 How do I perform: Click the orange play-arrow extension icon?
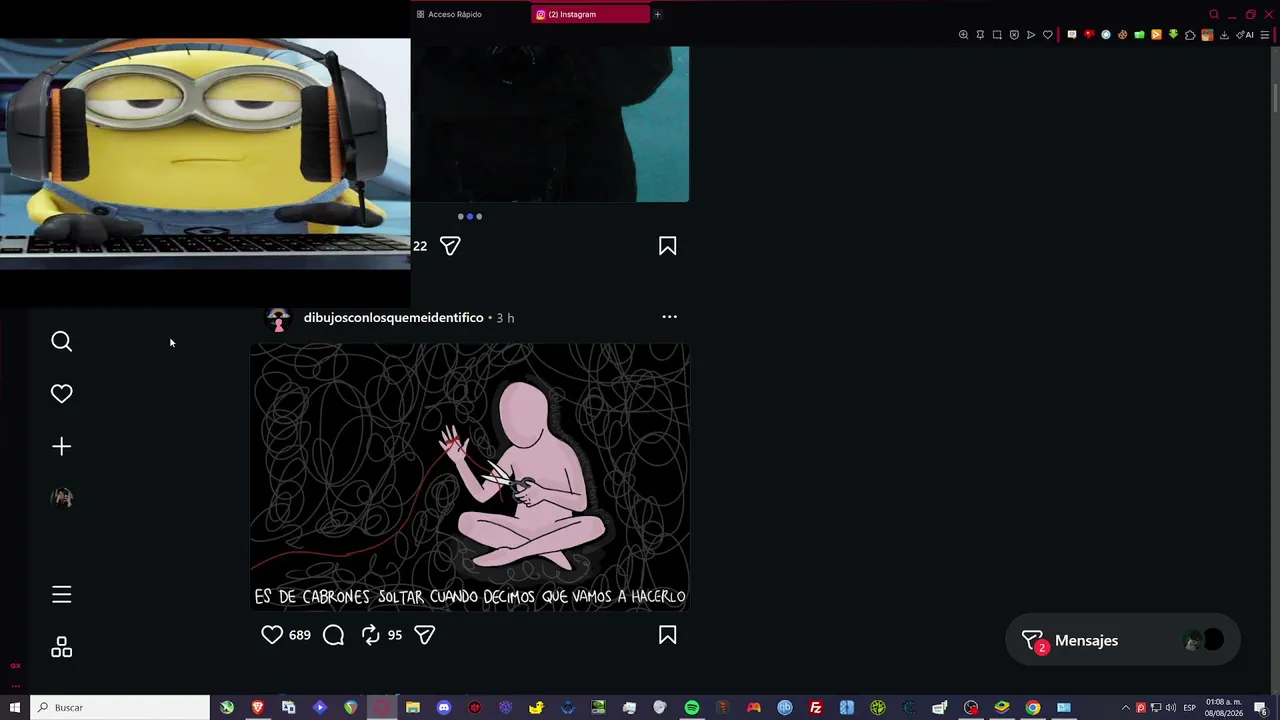click(x=1156, y=35)
